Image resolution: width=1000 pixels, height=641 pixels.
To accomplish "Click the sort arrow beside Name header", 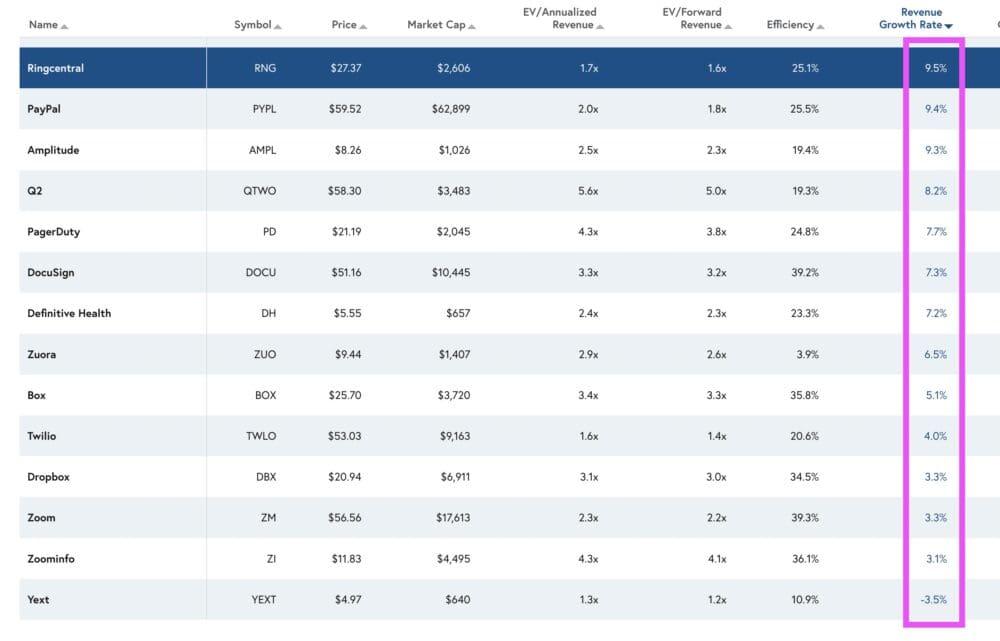I will [x=64, y=26].
